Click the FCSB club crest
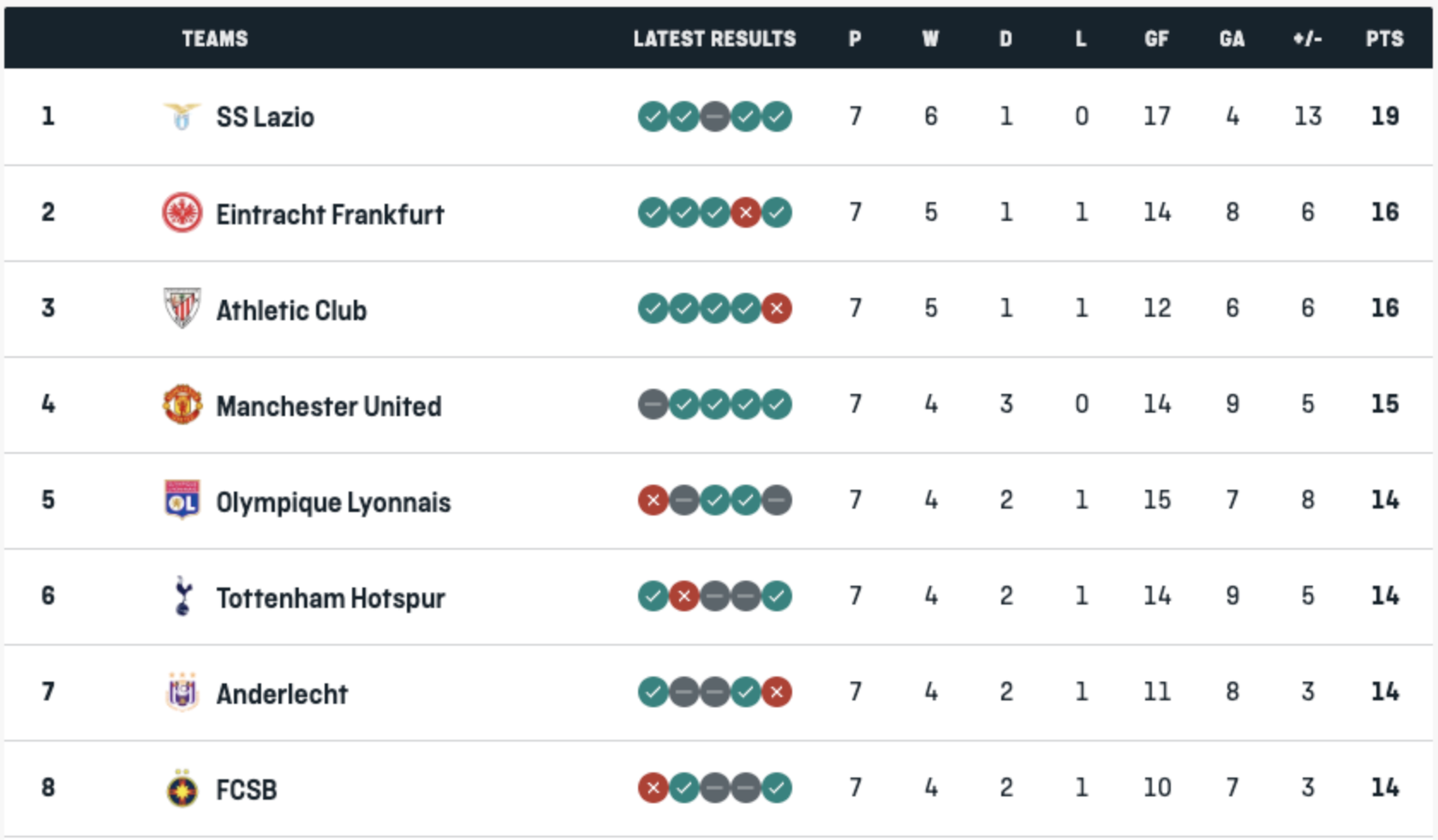The height and width of the screenshot is (840, 1438). pos(182,788)
